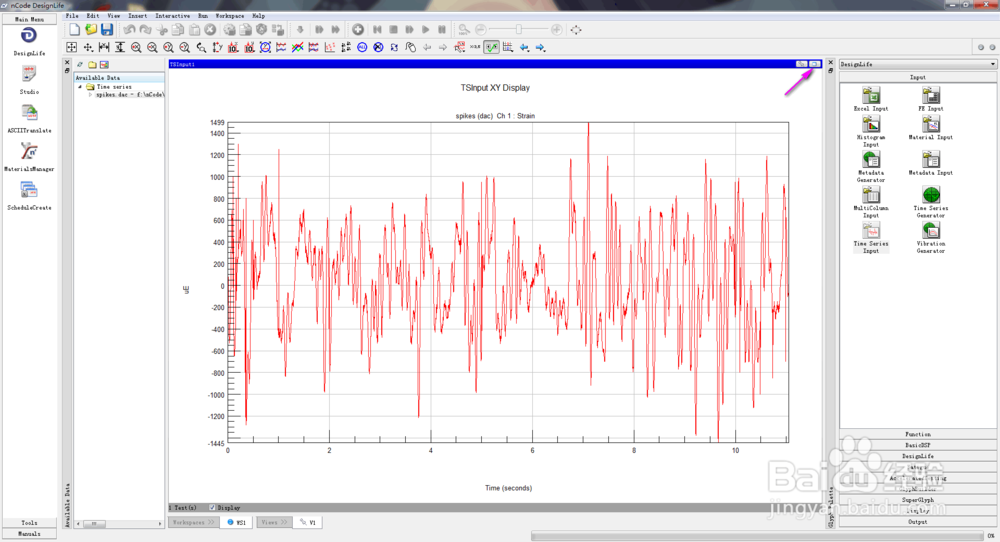Select the Material Input glyph
The height and width of the screenshot is (542, 1000).
[930, 128]
